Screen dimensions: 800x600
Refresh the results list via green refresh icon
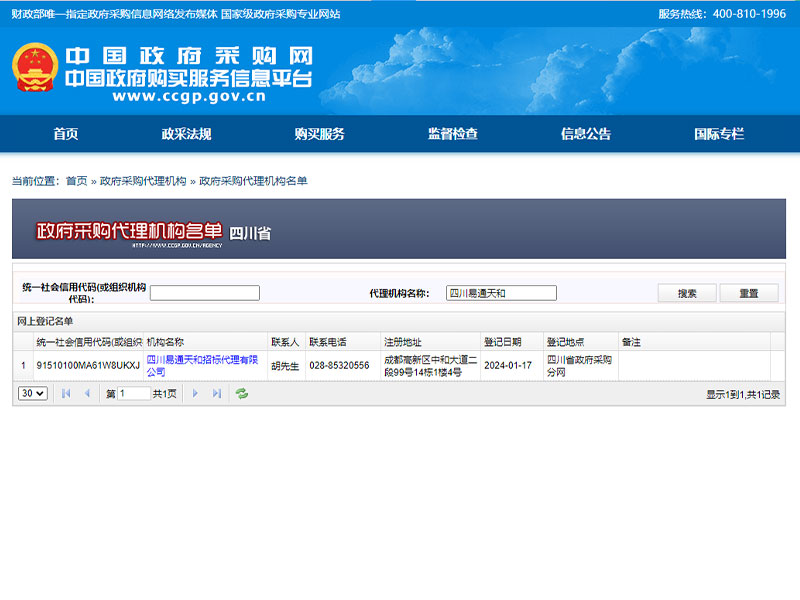click(241, 393)
